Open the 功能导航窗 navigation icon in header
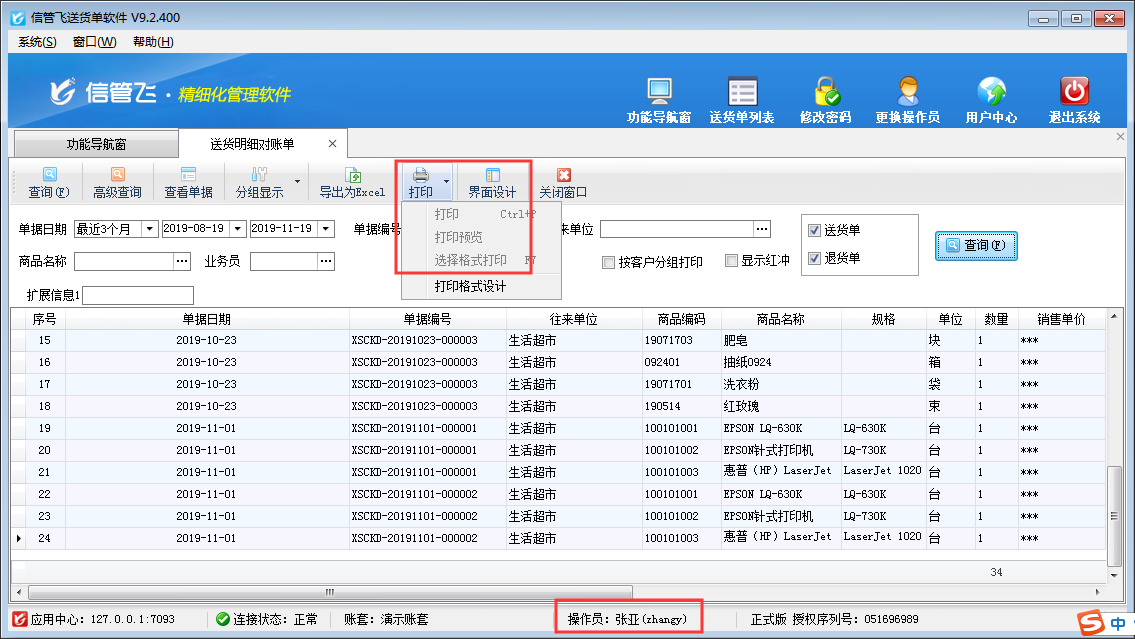The width and height of the screenshot is (1135, 639). (658, 92)
